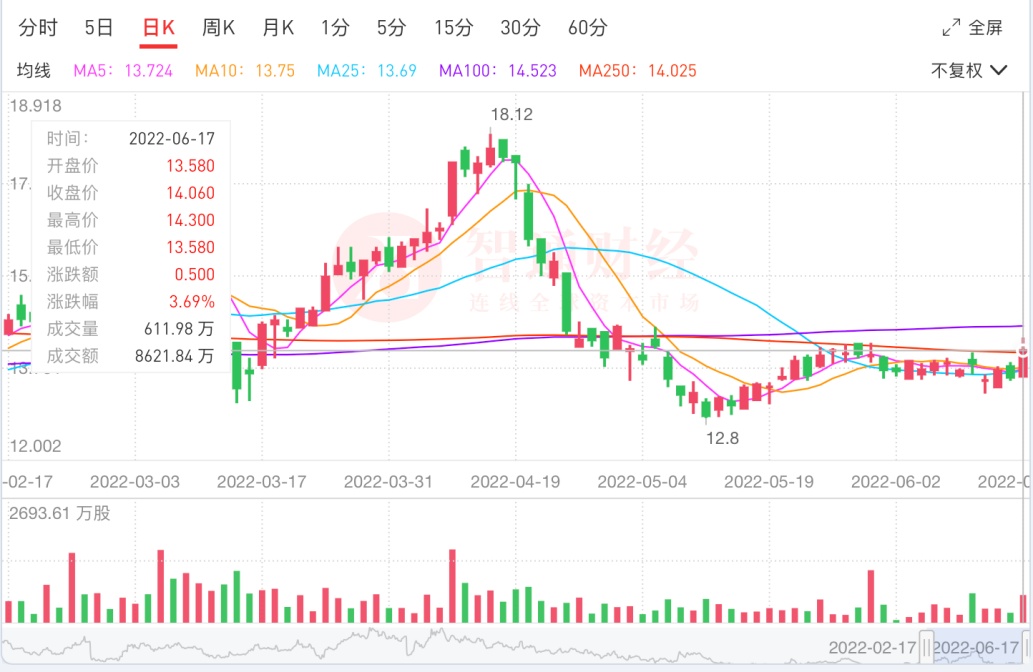
Task: Click the 2022-03-17 date axis label
Action: point(262,482)
